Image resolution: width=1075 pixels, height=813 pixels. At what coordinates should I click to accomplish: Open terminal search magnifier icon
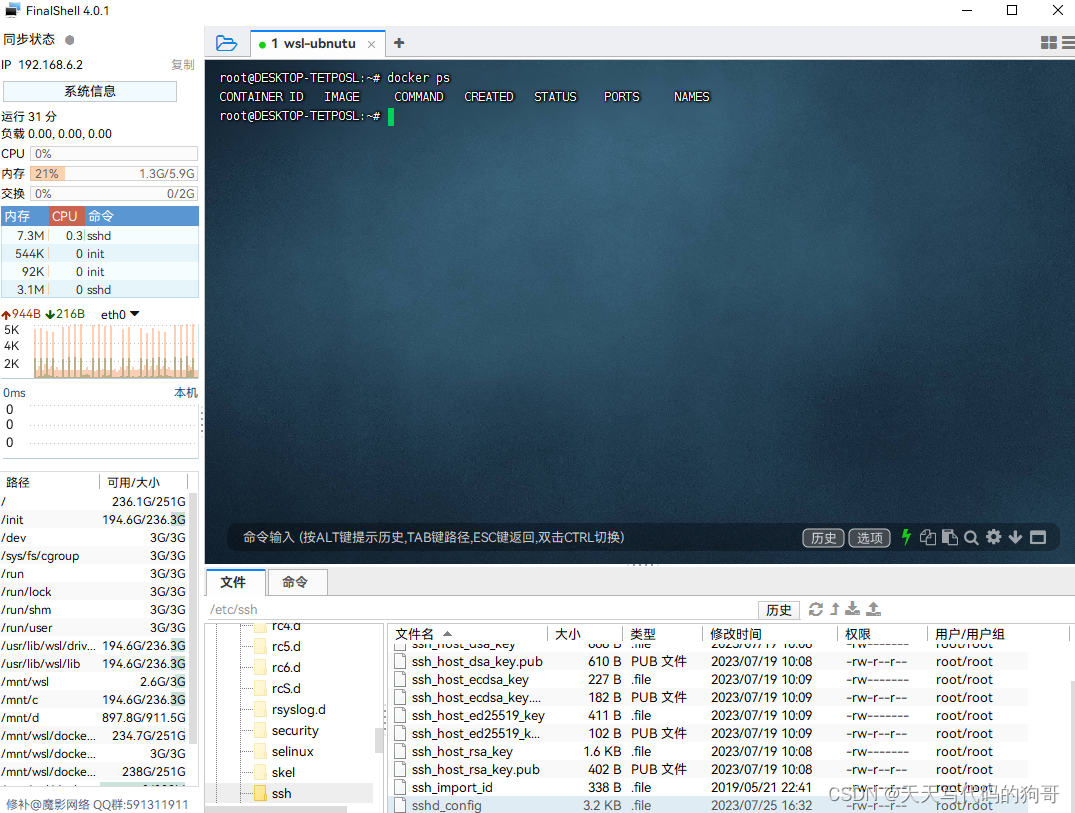point(971,537)
